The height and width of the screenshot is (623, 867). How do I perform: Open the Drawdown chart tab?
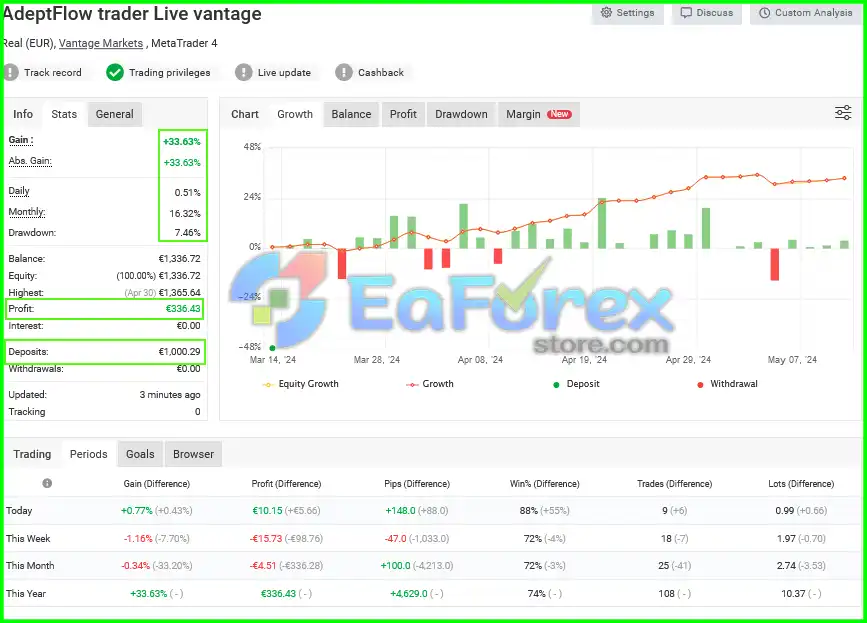pyautogui.click(x=461, y=114)
